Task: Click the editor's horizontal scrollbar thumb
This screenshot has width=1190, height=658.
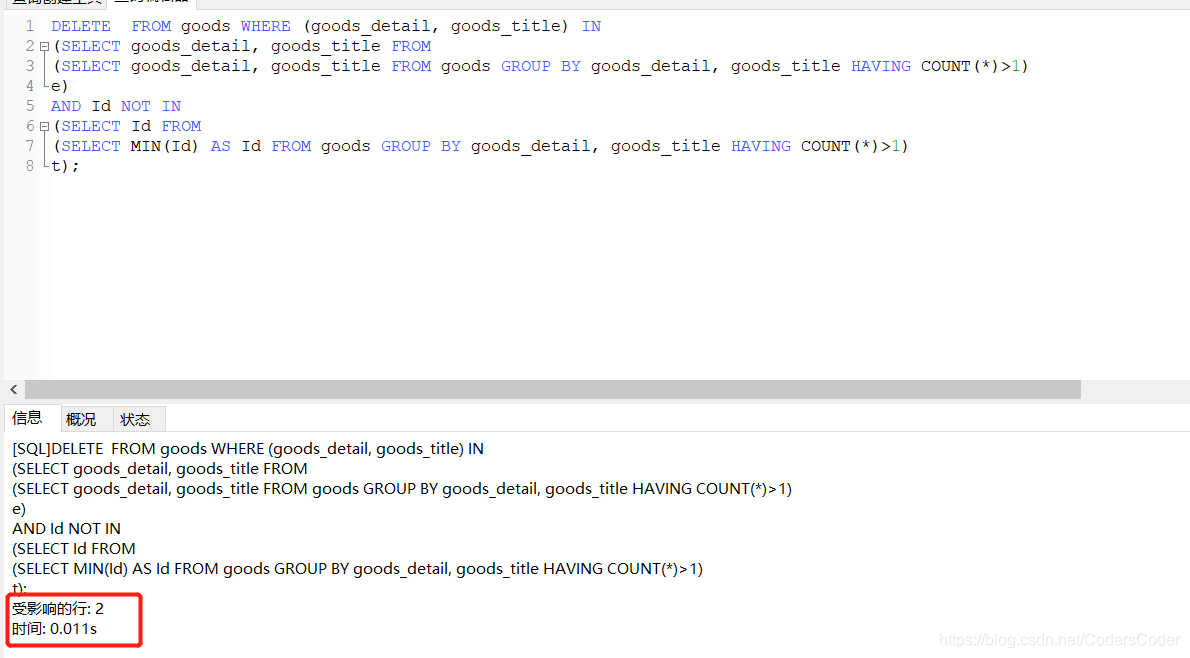Action: pos(552,389)
